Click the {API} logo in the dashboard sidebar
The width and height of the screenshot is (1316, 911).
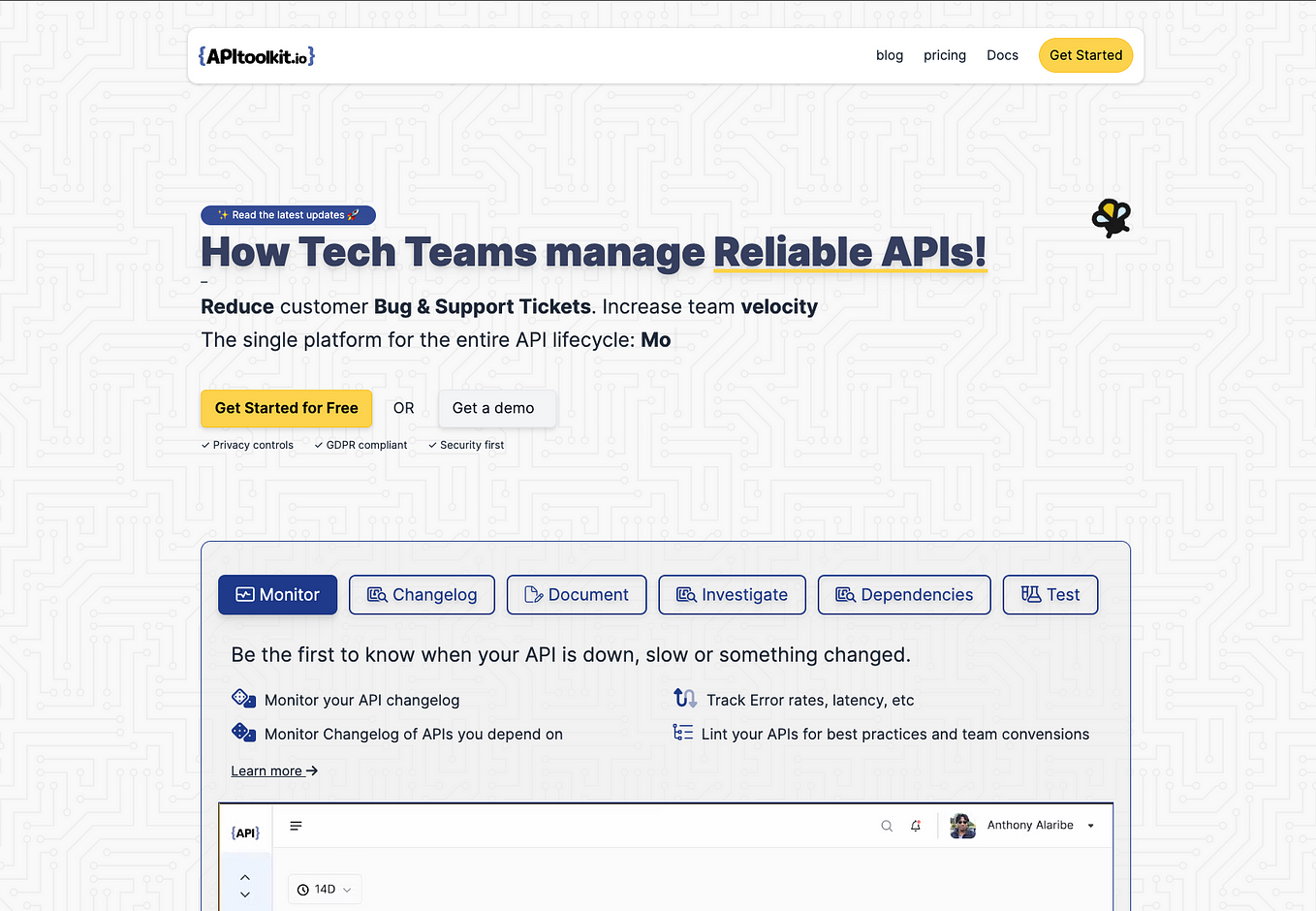pyautogui.click(x=246, y=832)
